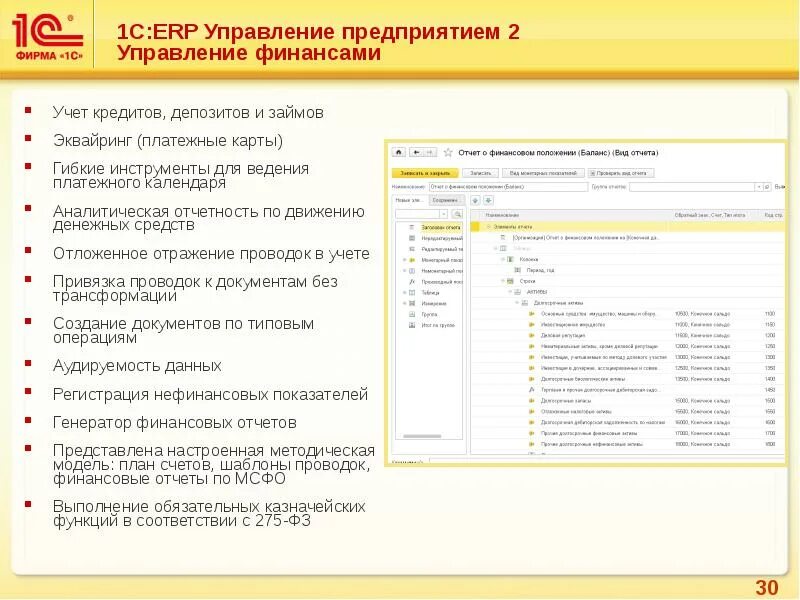Click into Группа отчетов input field
This screenshot has height=600, width=800.
pos(692,187)
